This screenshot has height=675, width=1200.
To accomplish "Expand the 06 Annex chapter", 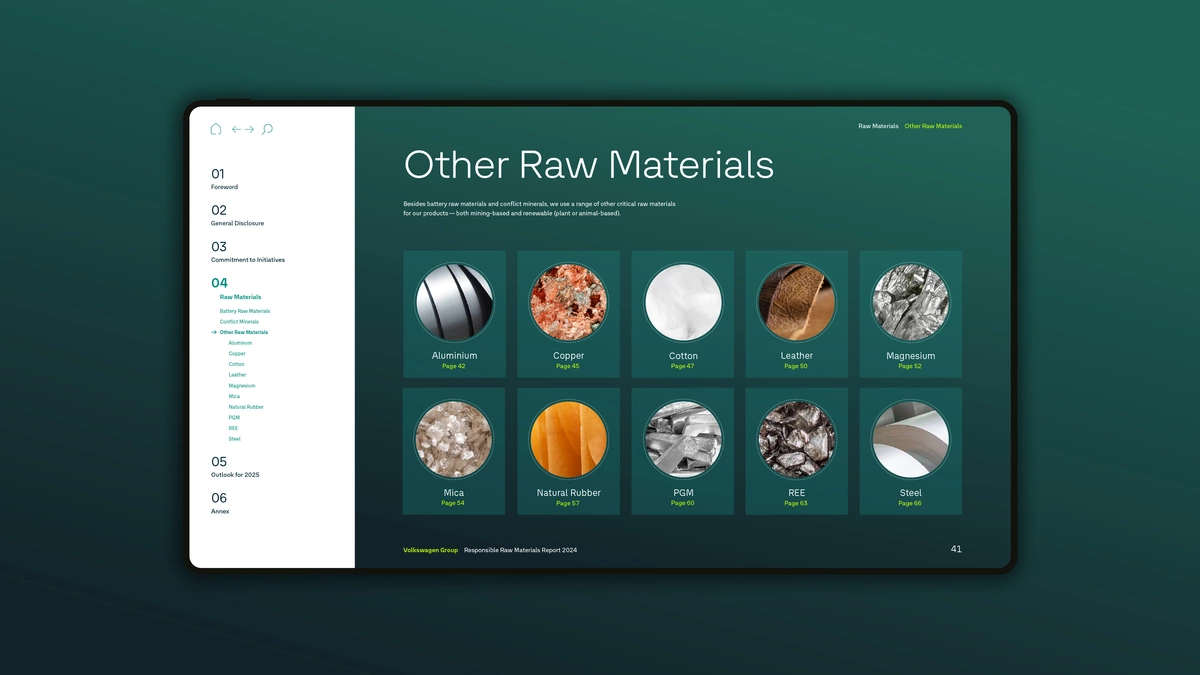I will pos(220,503).
